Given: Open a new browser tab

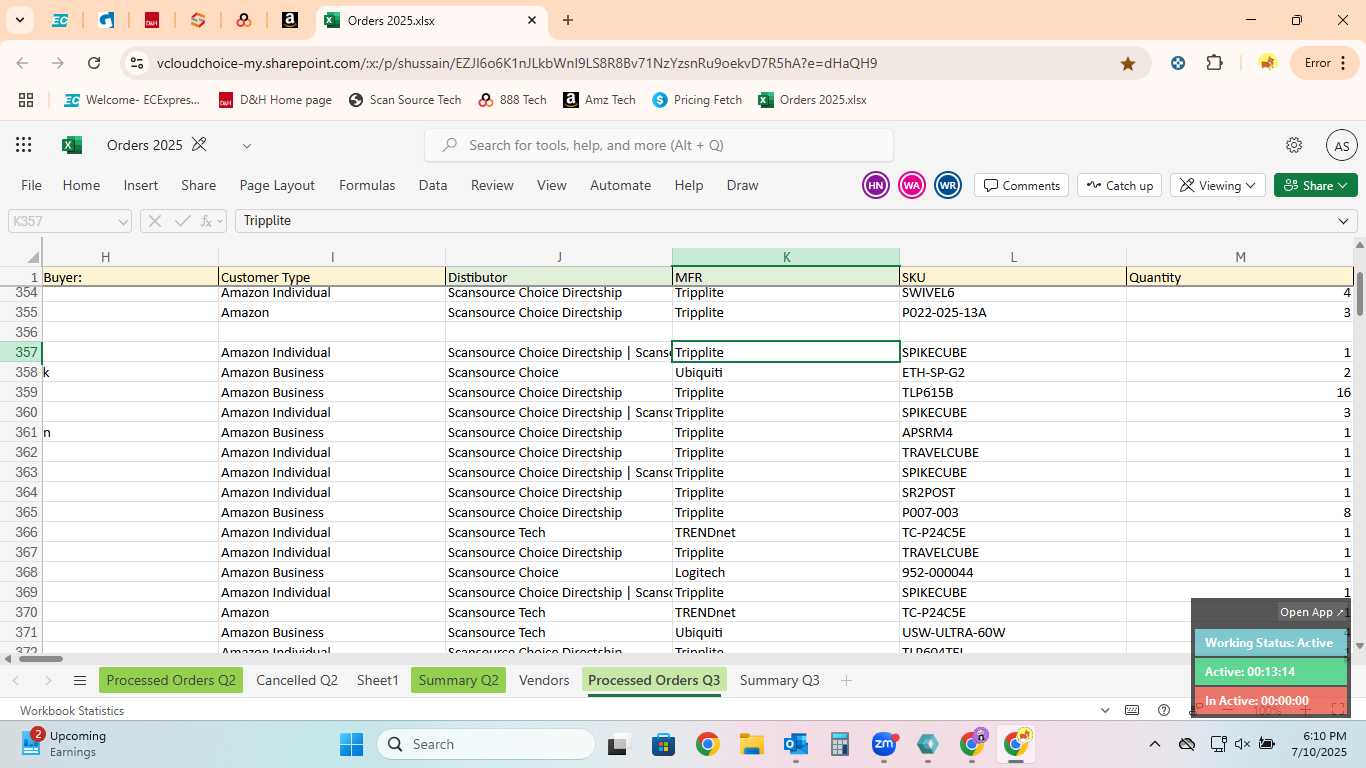Looking at the screenshot, I should click(568, 20).
